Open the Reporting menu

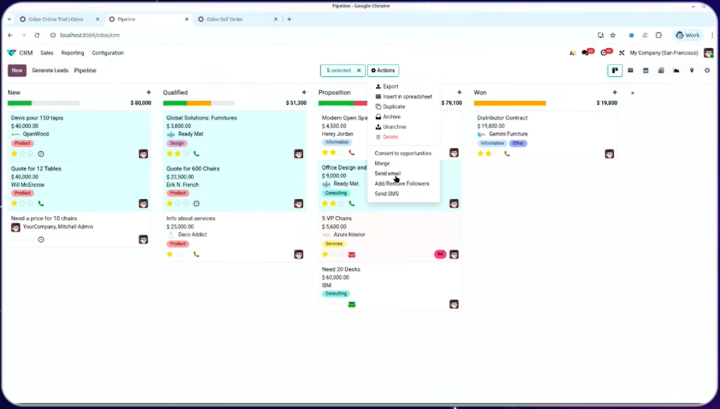[73, 53]
